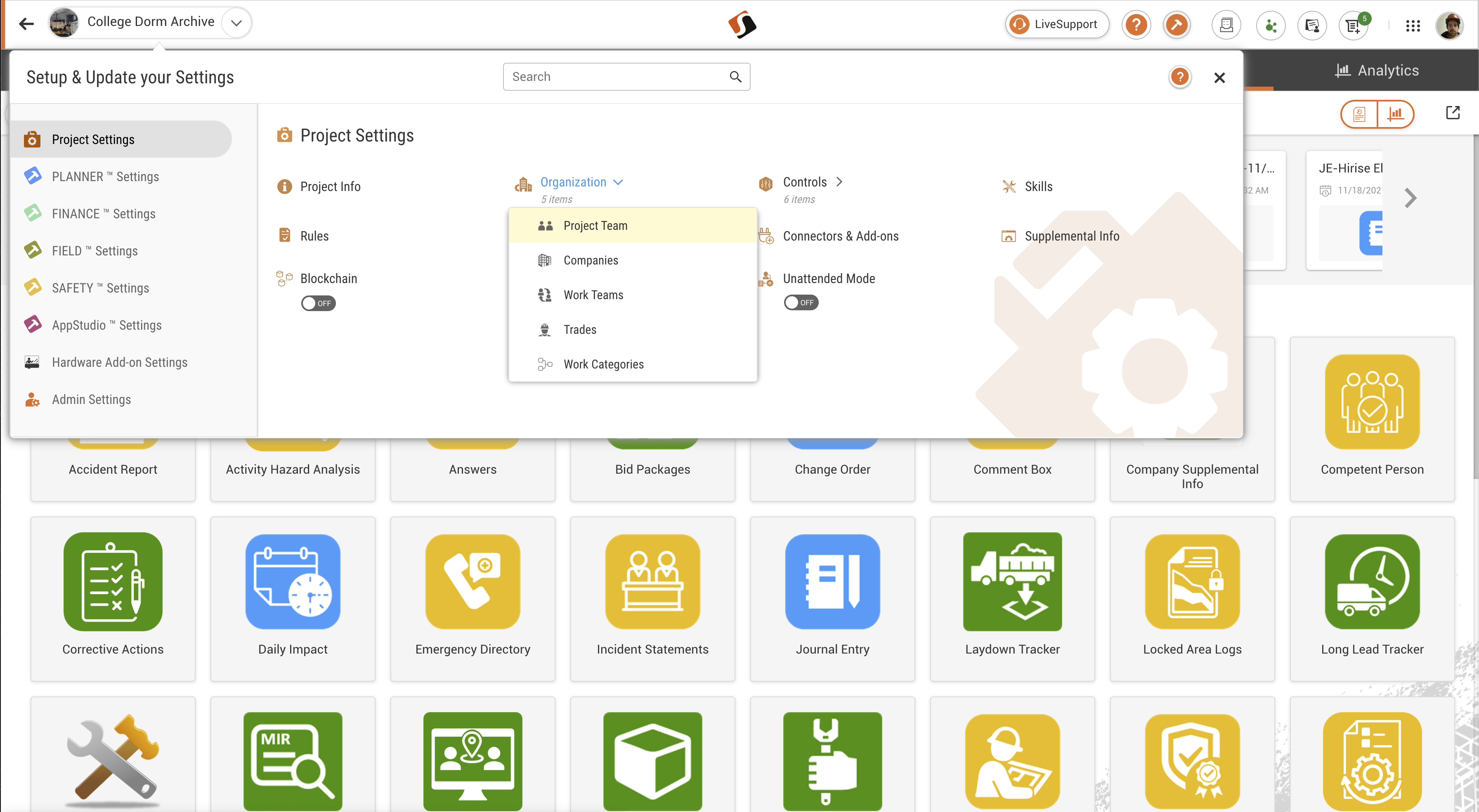Open the Journal Entry app icon
The height and width of the screenshot is (812, 1479).
click(832, 581)
